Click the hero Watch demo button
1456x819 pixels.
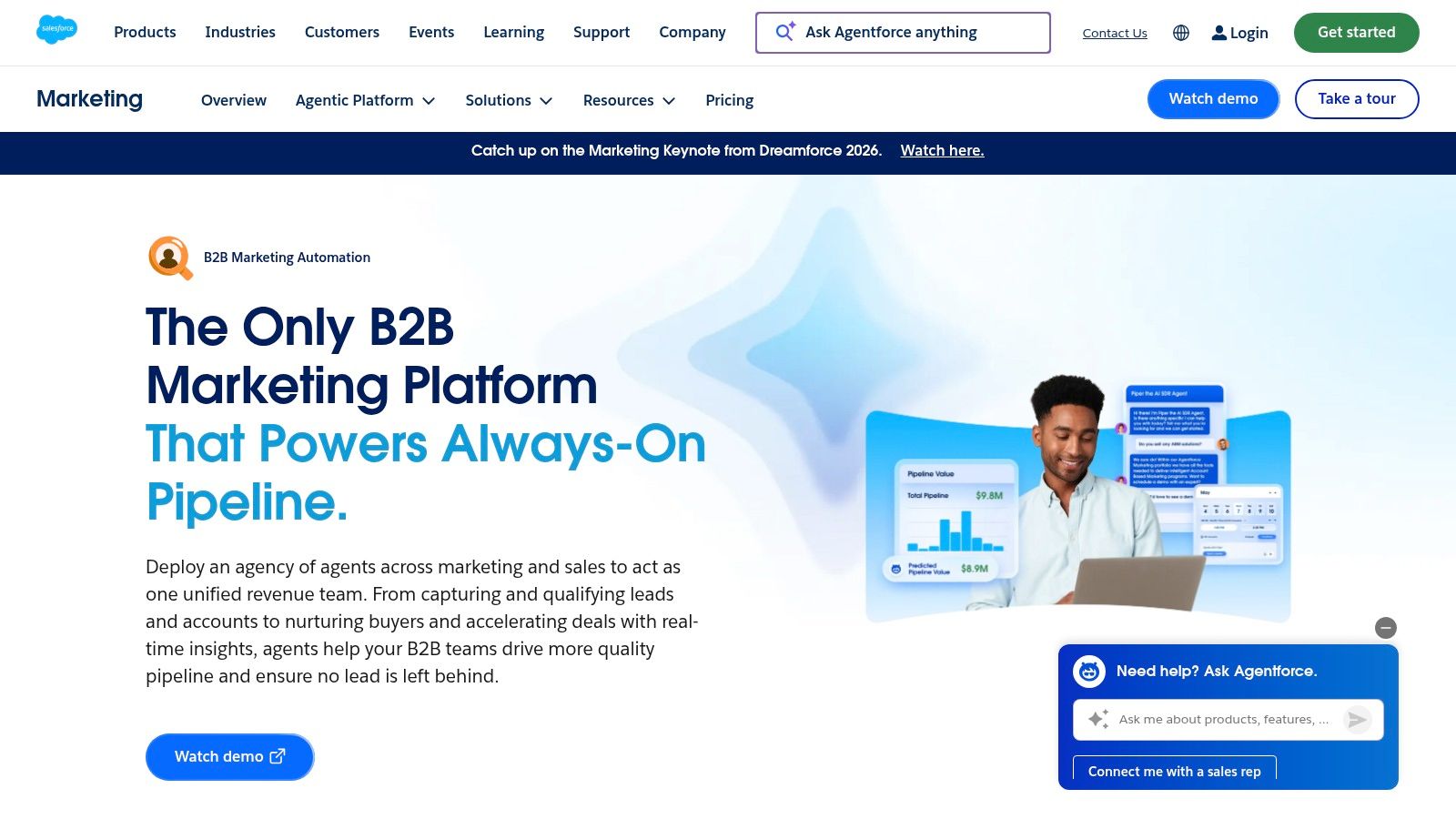(229, 757)
